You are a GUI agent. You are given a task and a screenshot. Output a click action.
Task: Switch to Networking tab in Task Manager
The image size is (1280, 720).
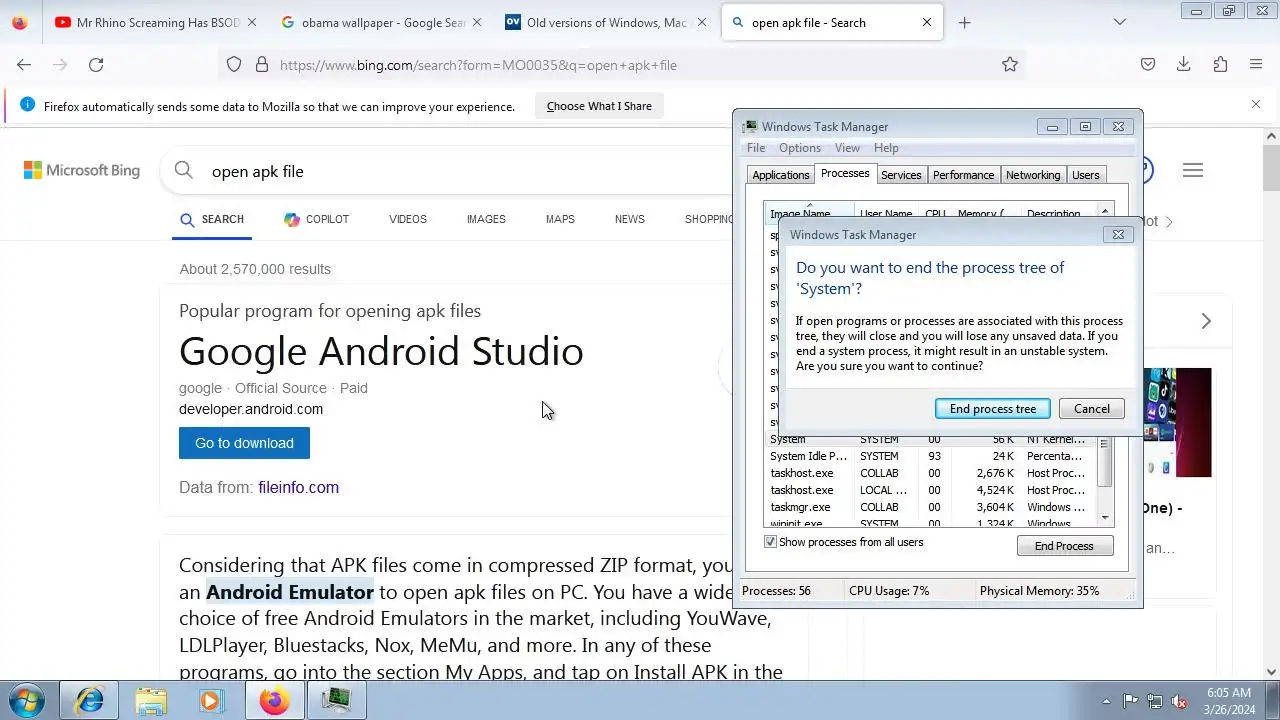coord(1033,175)
